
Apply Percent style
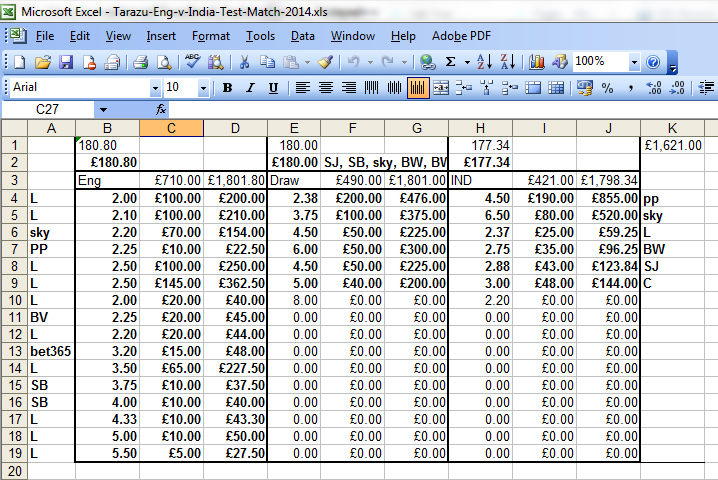pos(608,88)
